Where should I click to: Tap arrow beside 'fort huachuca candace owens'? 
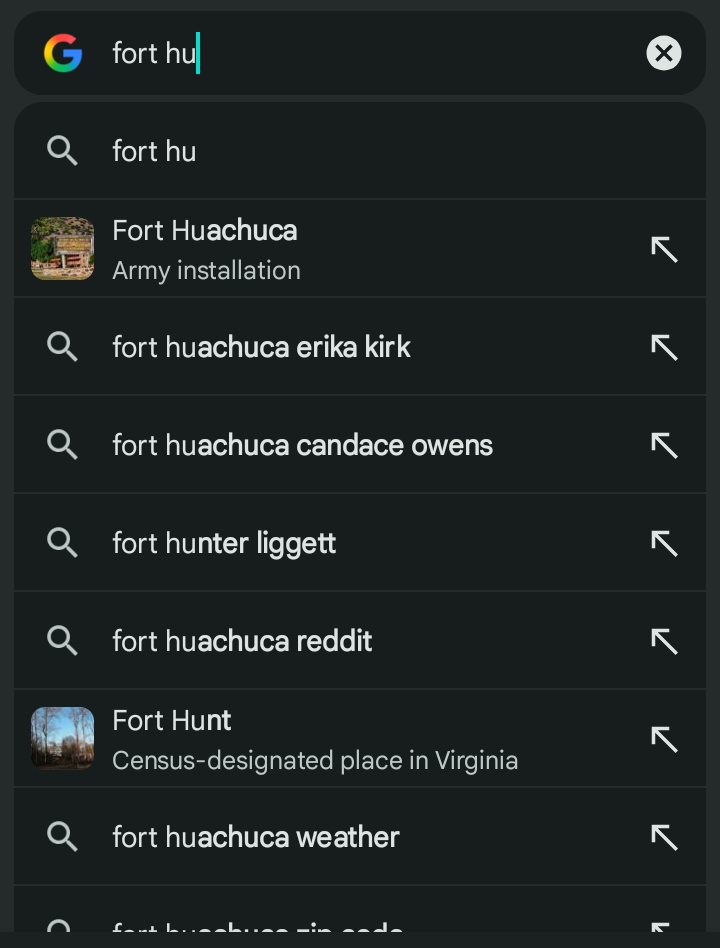664,445
